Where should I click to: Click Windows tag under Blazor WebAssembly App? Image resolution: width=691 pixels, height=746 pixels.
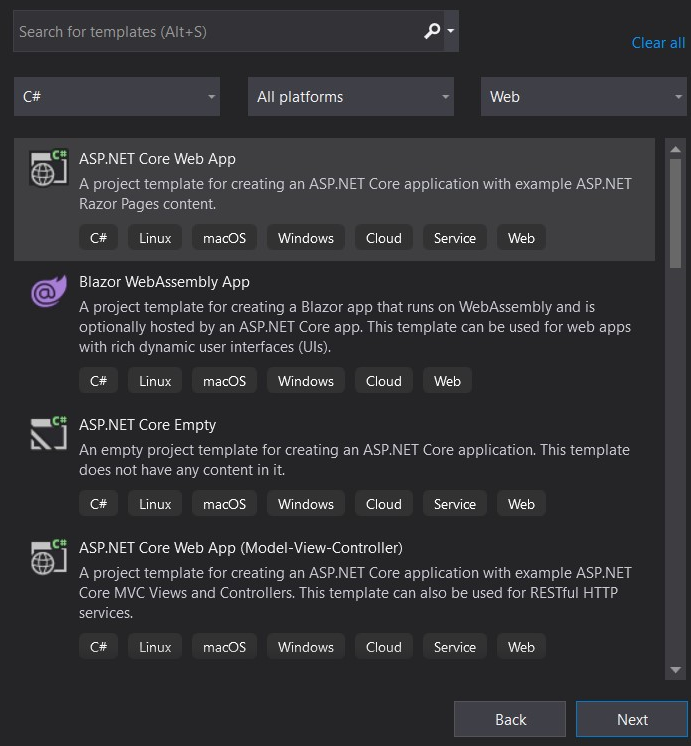coord(306,381)
